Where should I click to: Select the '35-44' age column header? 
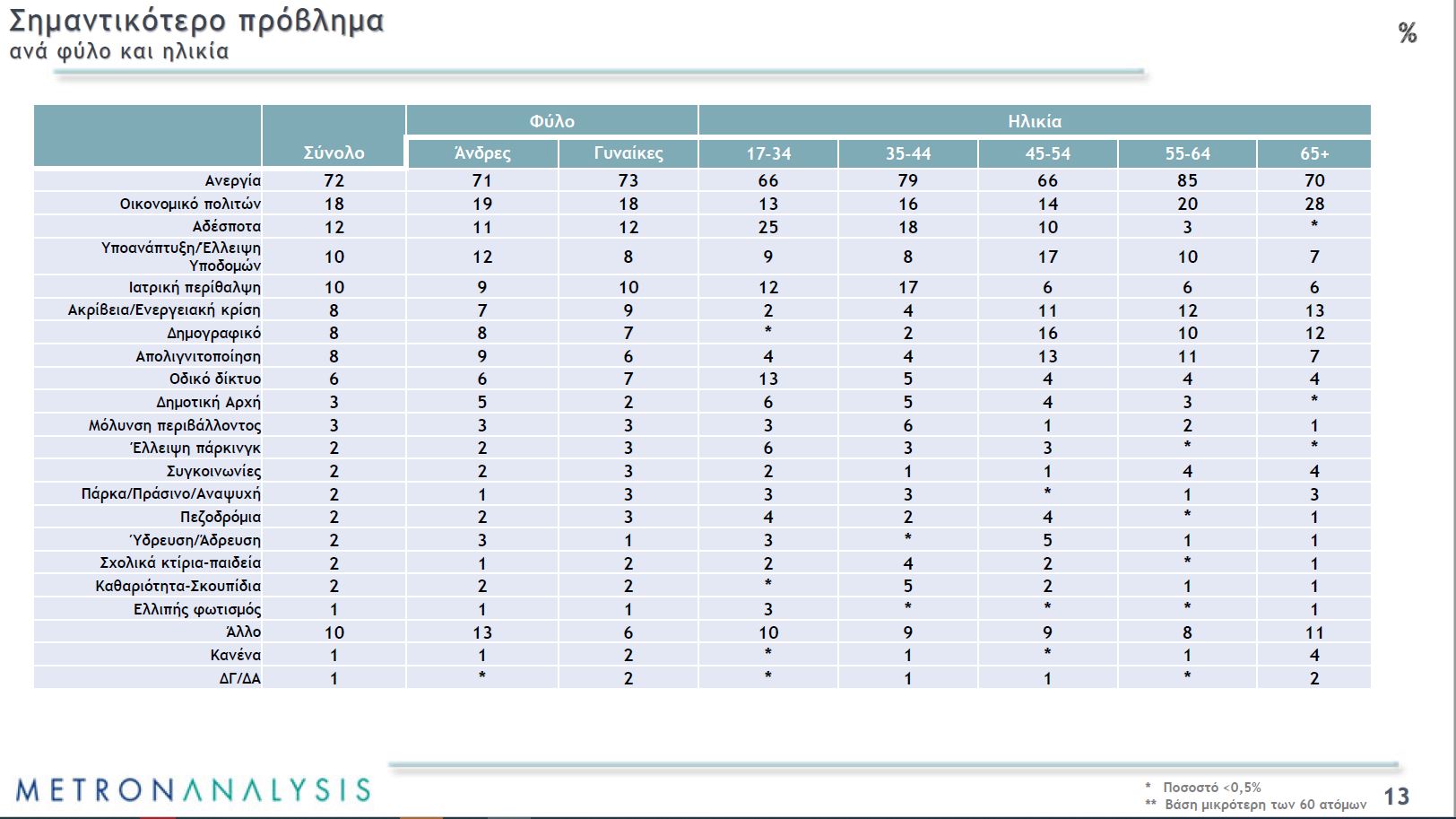[x=908, y=153]
